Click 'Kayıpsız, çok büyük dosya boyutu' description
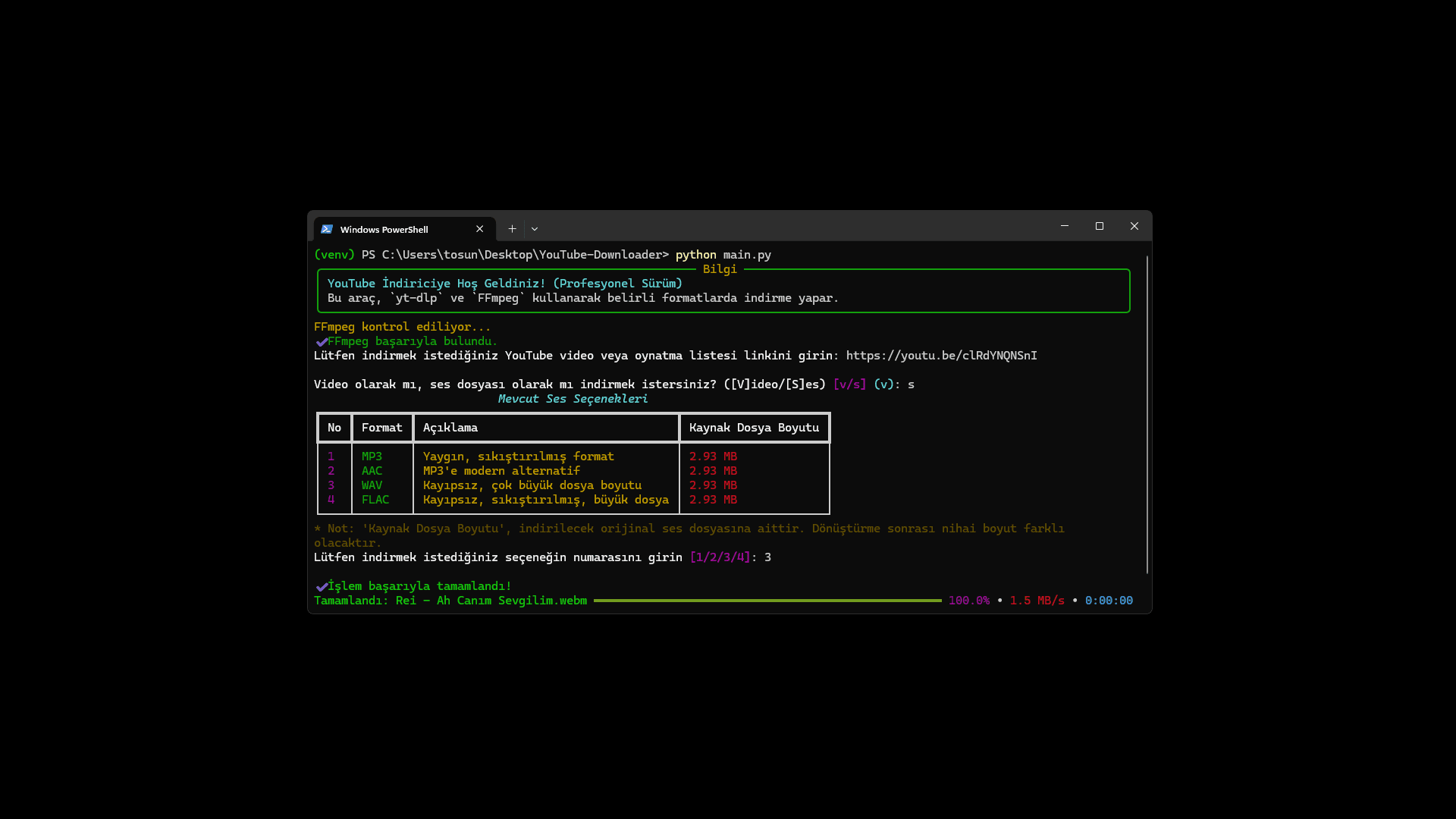The height and width of the screenshot is (819, 1456). coord(532,485)
